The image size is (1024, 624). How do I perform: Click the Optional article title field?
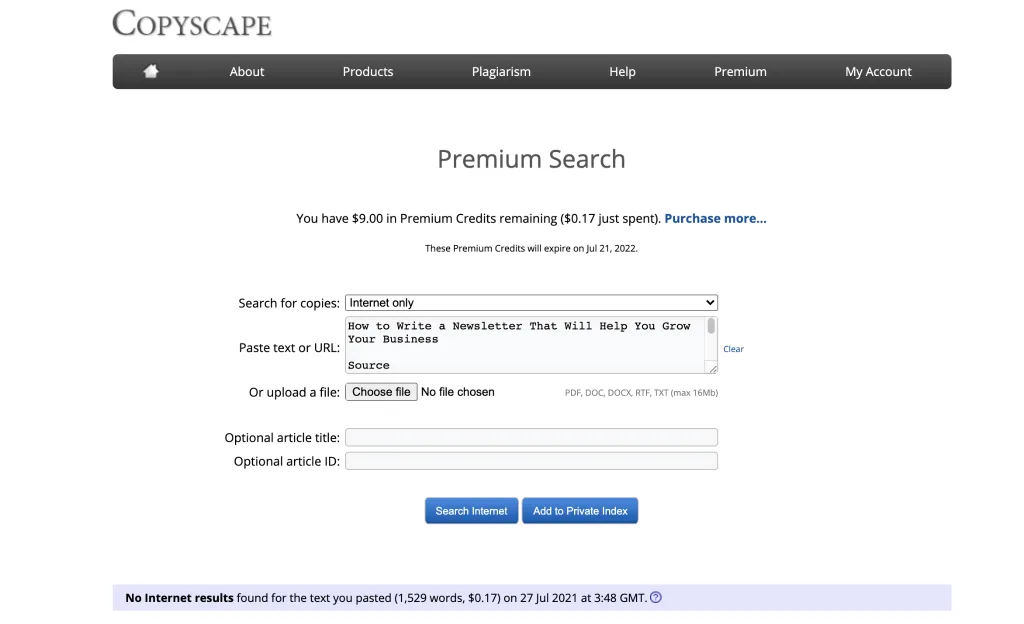531,437
